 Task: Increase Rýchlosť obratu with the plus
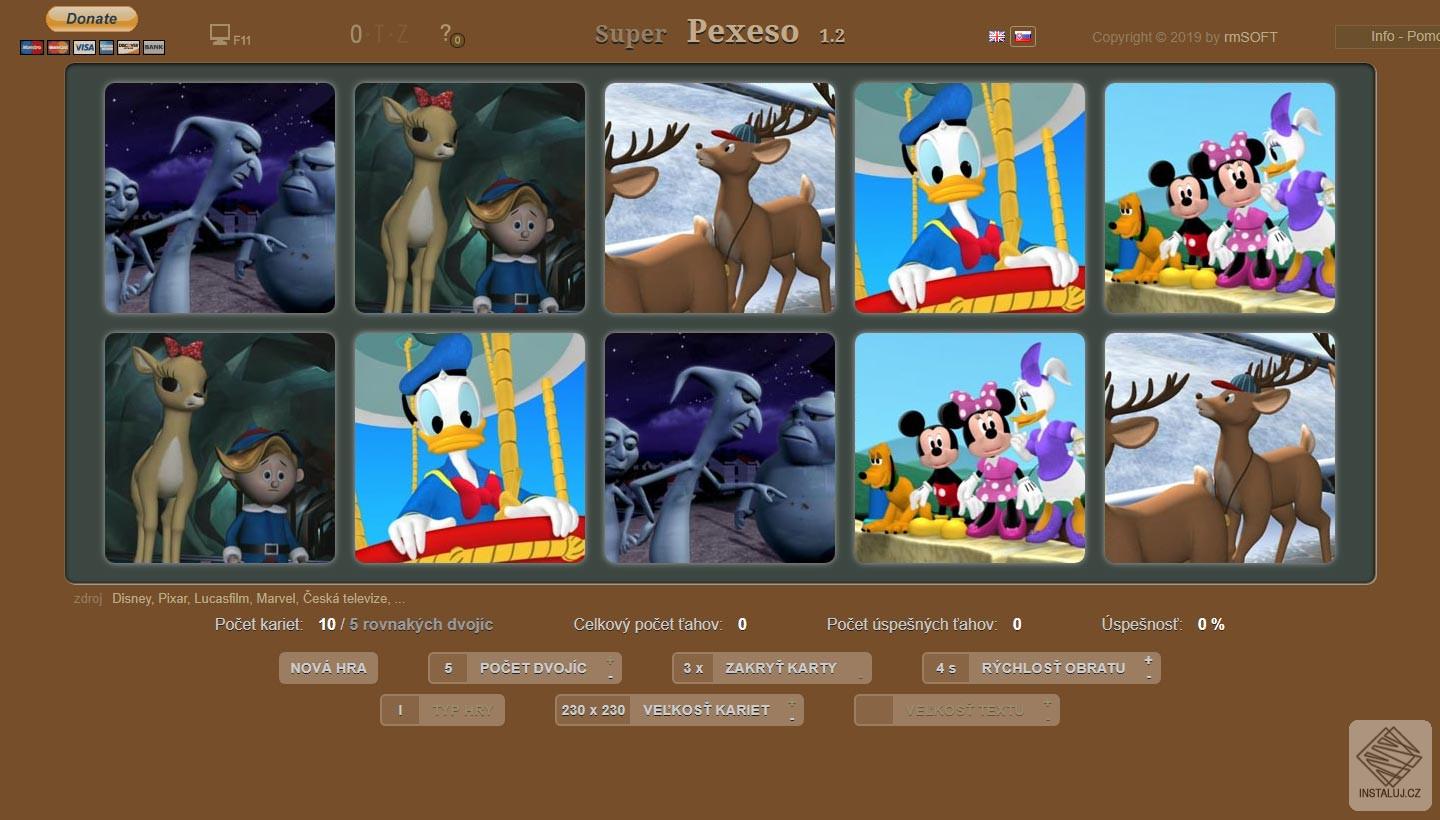1148,661
